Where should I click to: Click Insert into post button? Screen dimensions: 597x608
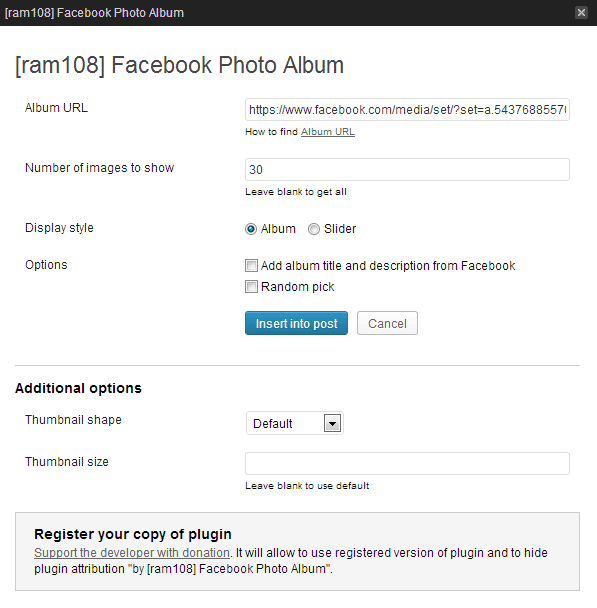[296, 323]
